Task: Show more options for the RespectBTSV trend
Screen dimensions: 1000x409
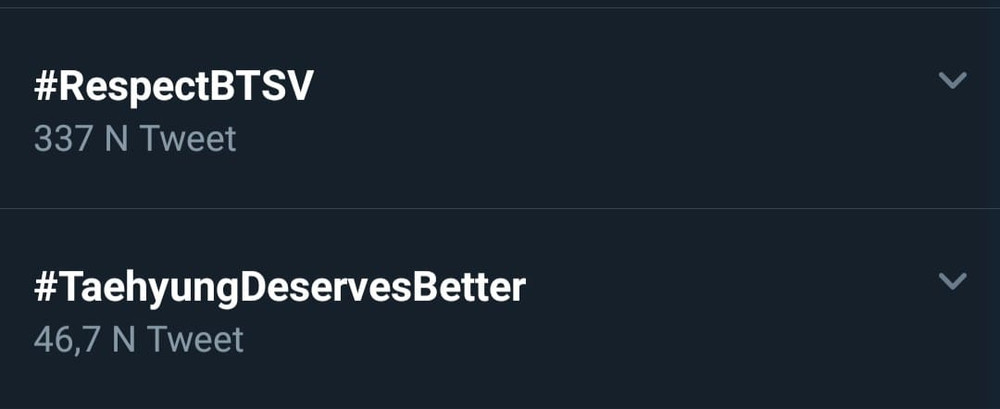Action: point(952,80)
